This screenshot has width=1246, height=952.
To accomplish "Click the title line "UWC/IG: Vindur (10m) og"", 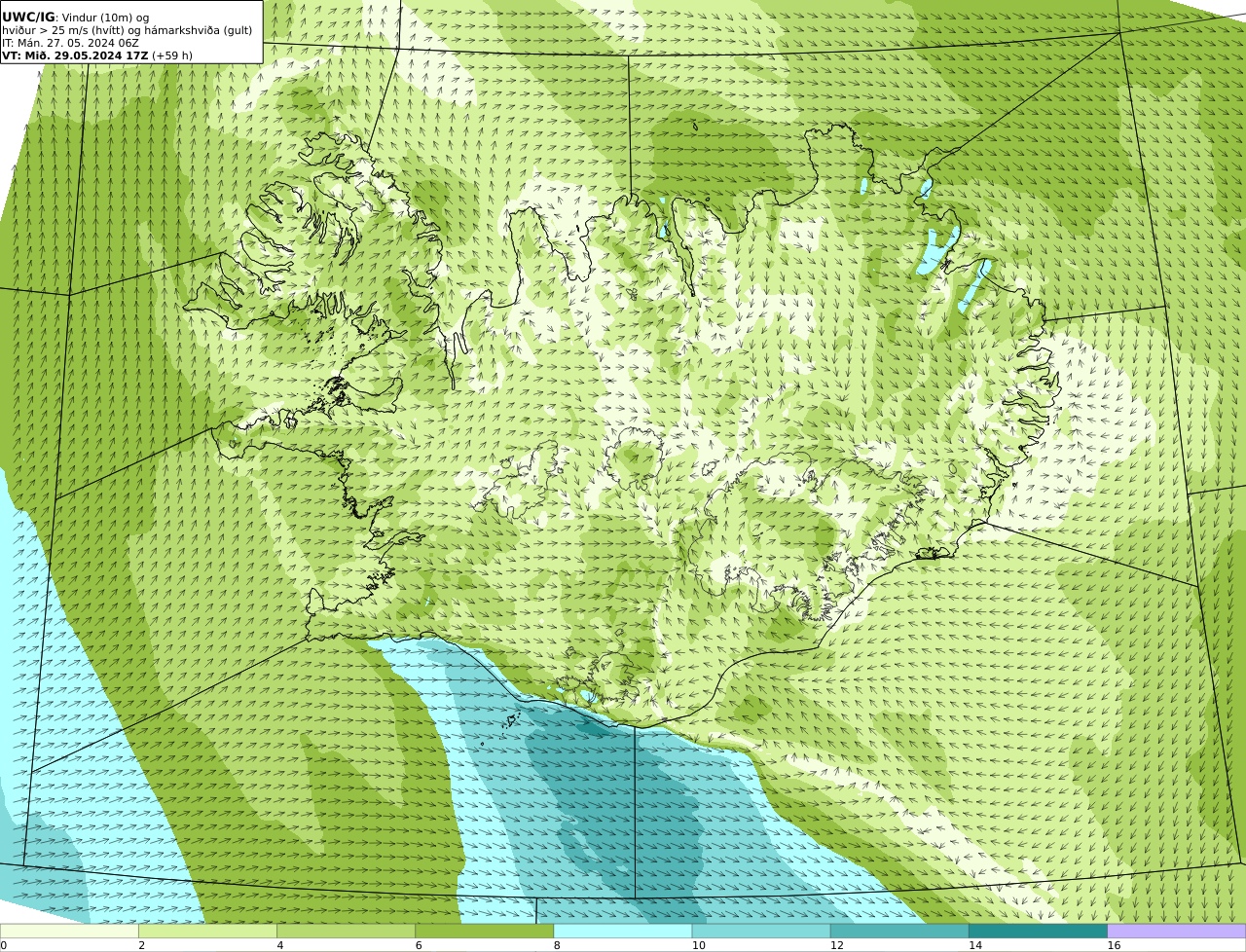I will 76,18.
